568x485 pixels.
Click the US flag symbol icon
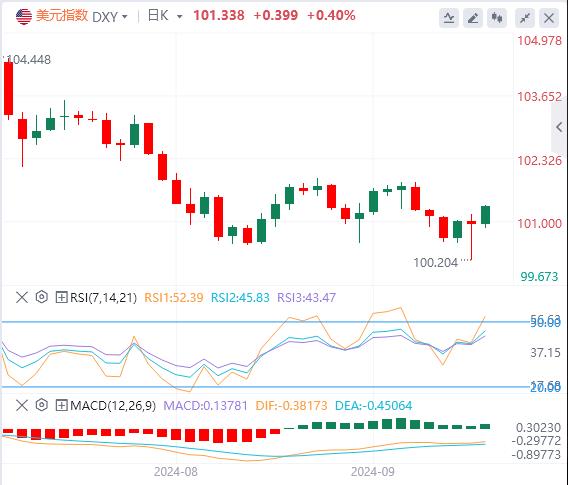coord(24,17)
